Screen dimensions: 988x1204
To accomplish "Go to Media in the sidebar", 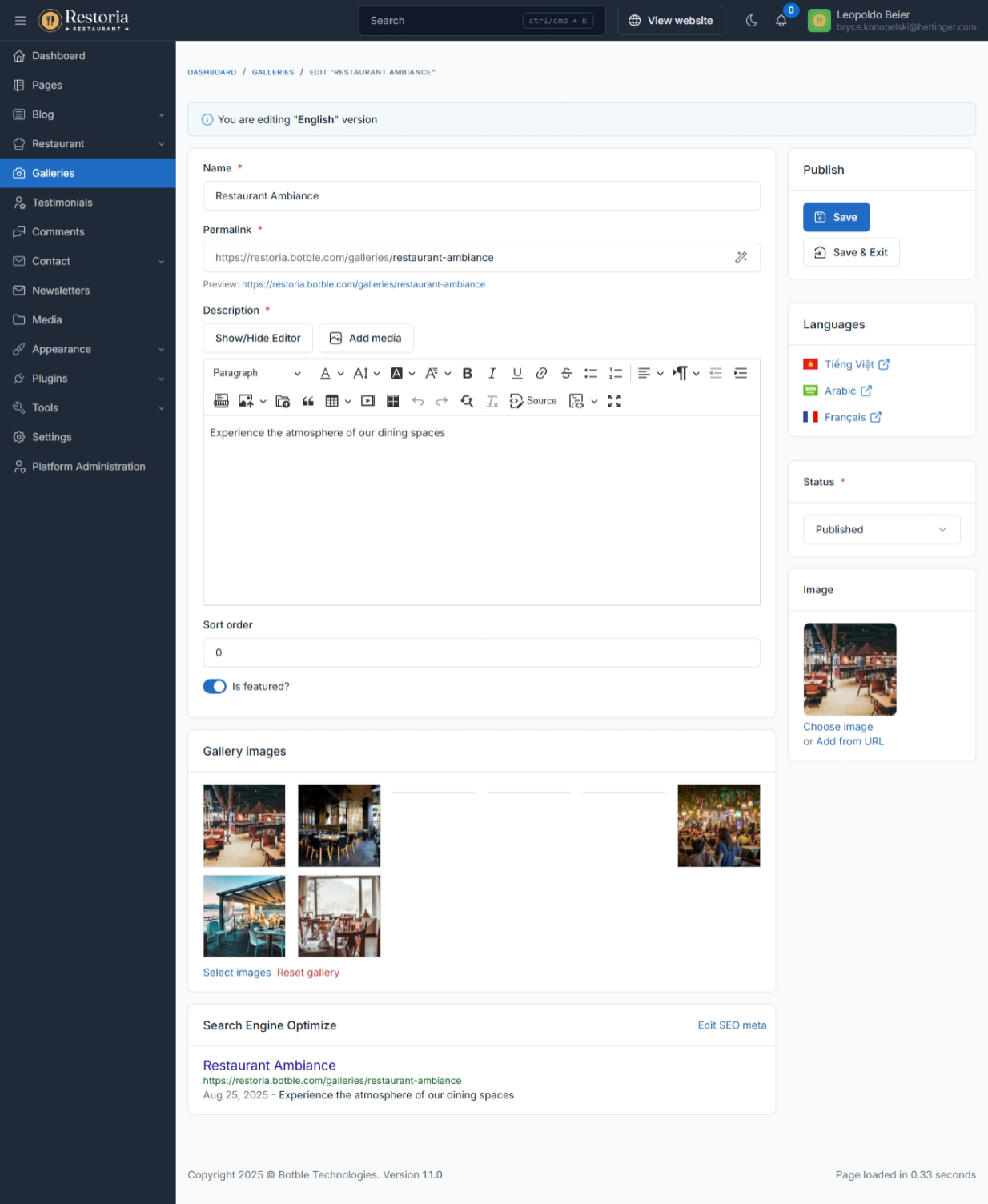I will (46, 320).
